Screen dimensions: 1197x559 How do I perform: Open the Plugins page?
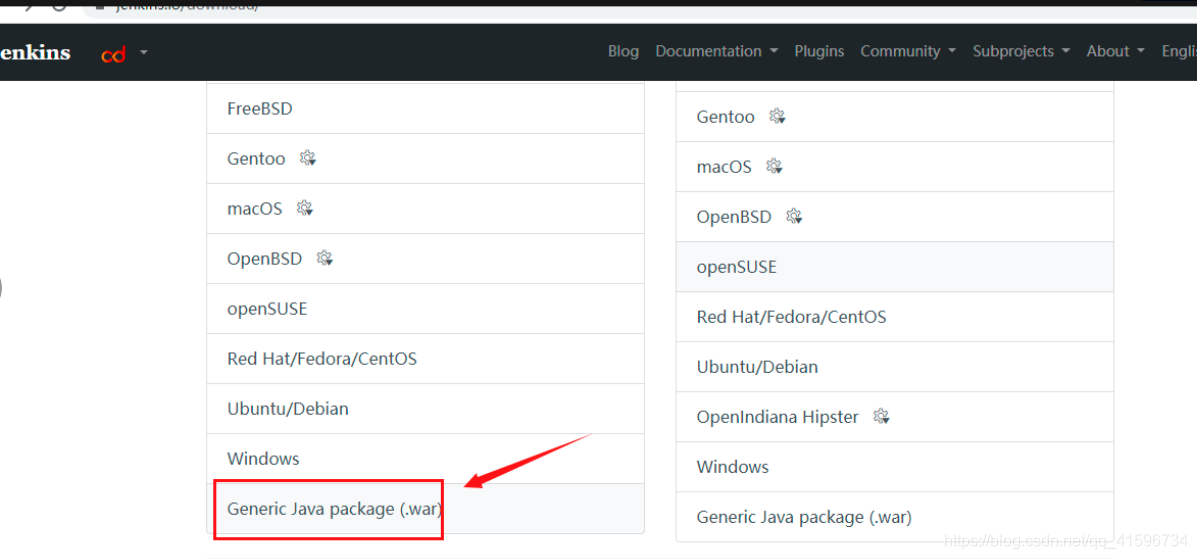point(819,51)
